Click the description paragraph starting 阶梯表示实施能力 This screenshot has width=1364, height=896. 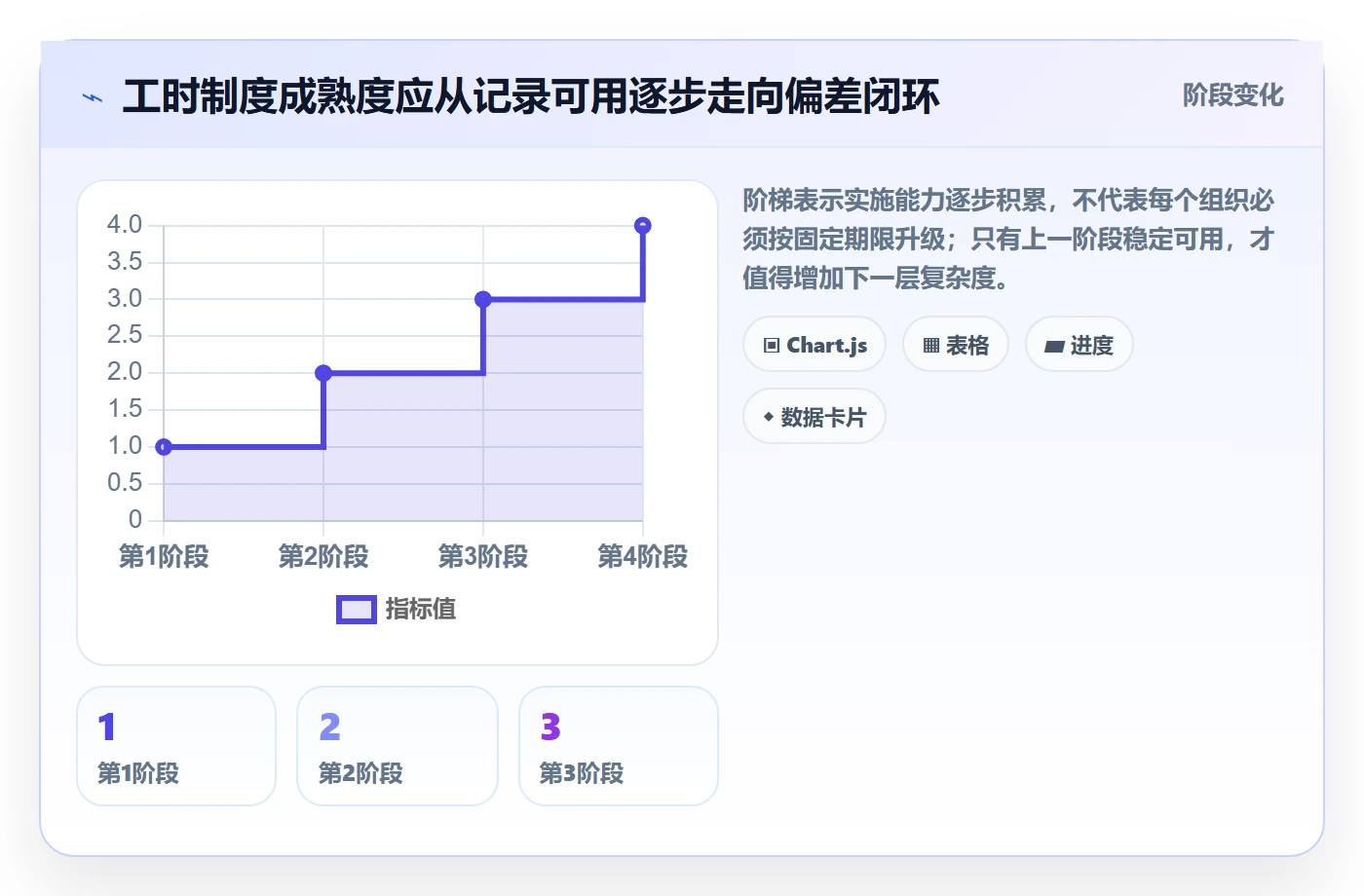pos(1008,239)
